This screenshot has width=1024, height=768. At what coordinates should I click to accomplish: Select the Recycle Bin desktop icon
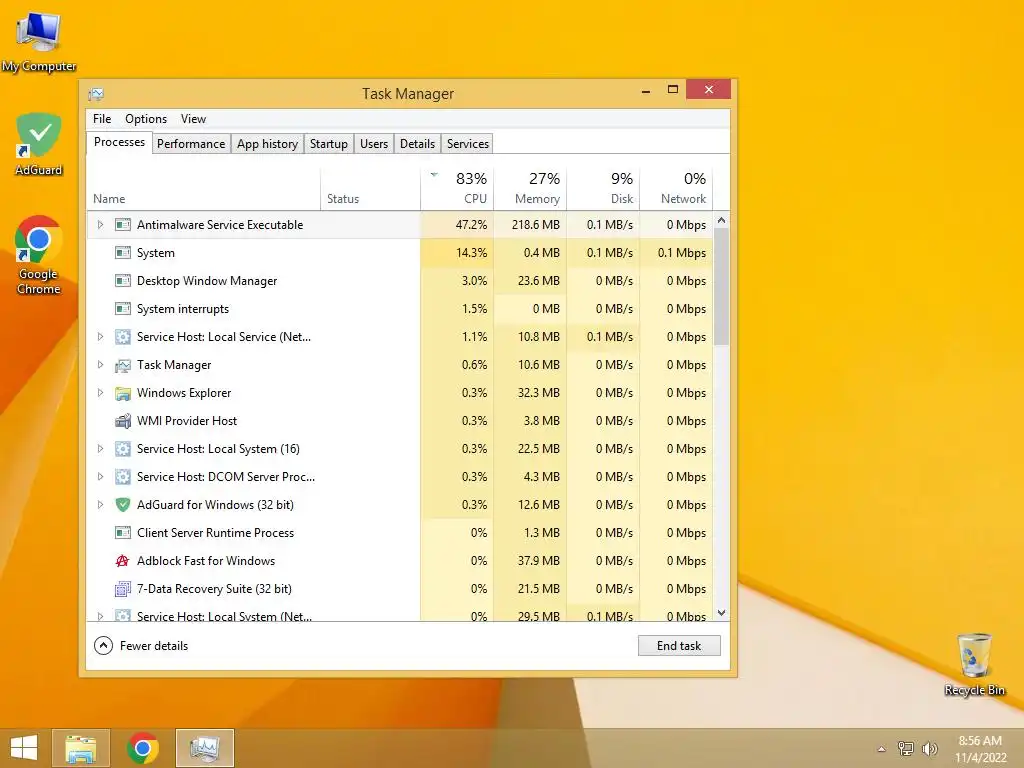[x=974, y=664]
